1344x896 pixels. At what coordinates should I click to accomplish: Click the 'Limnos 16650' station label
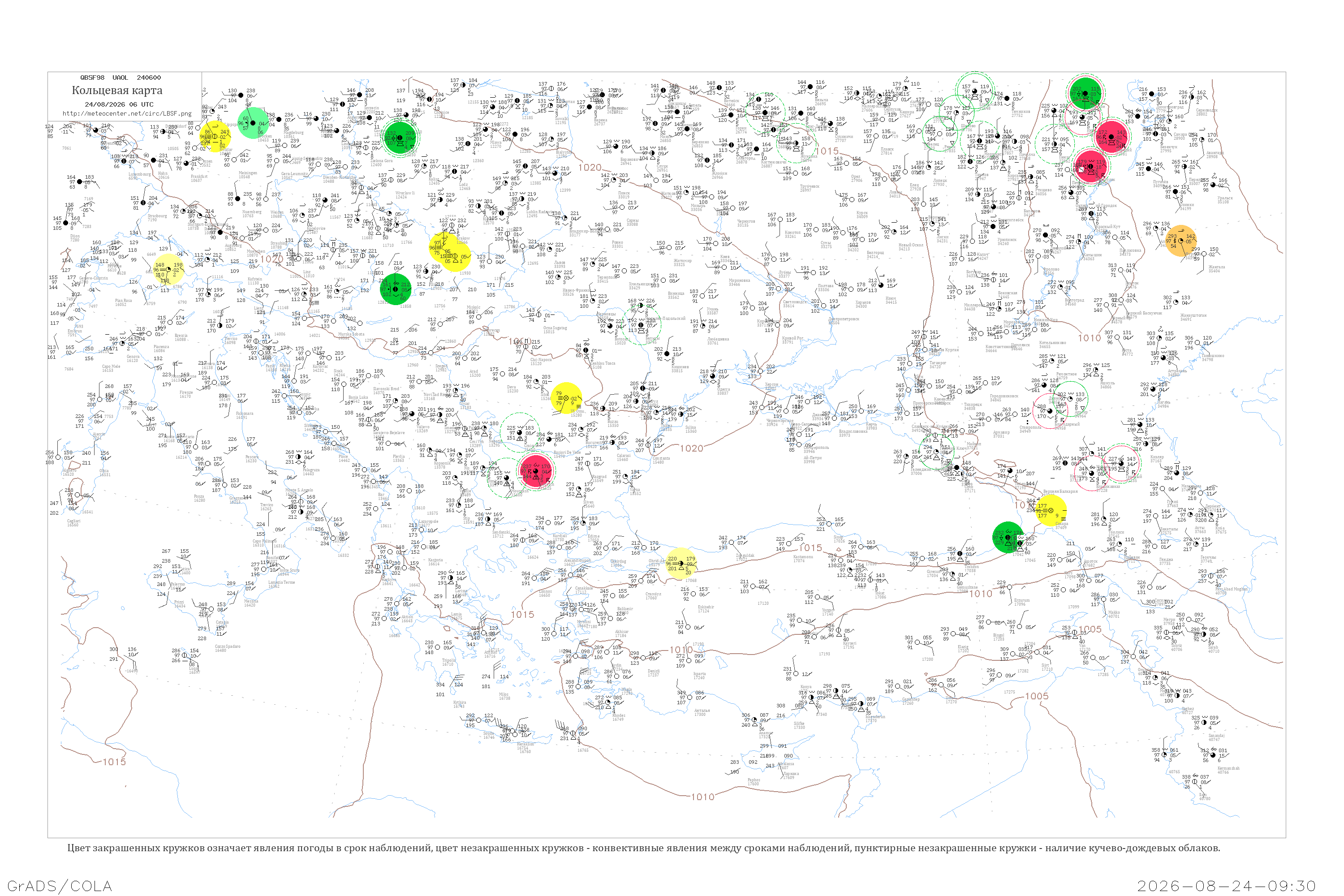(546, 593)
